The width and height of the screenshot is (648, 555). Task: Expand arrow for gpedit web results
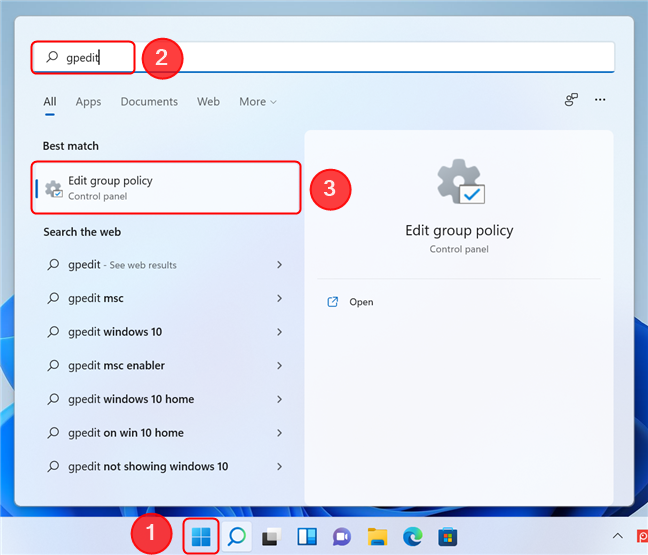click(x=280, y=264)
